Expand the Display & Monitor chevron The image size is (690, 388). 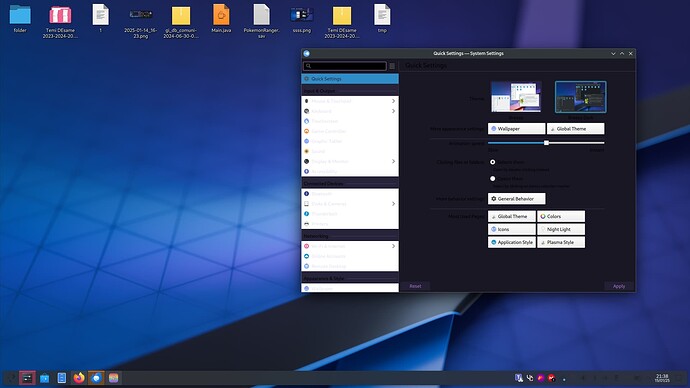(393, 161)
